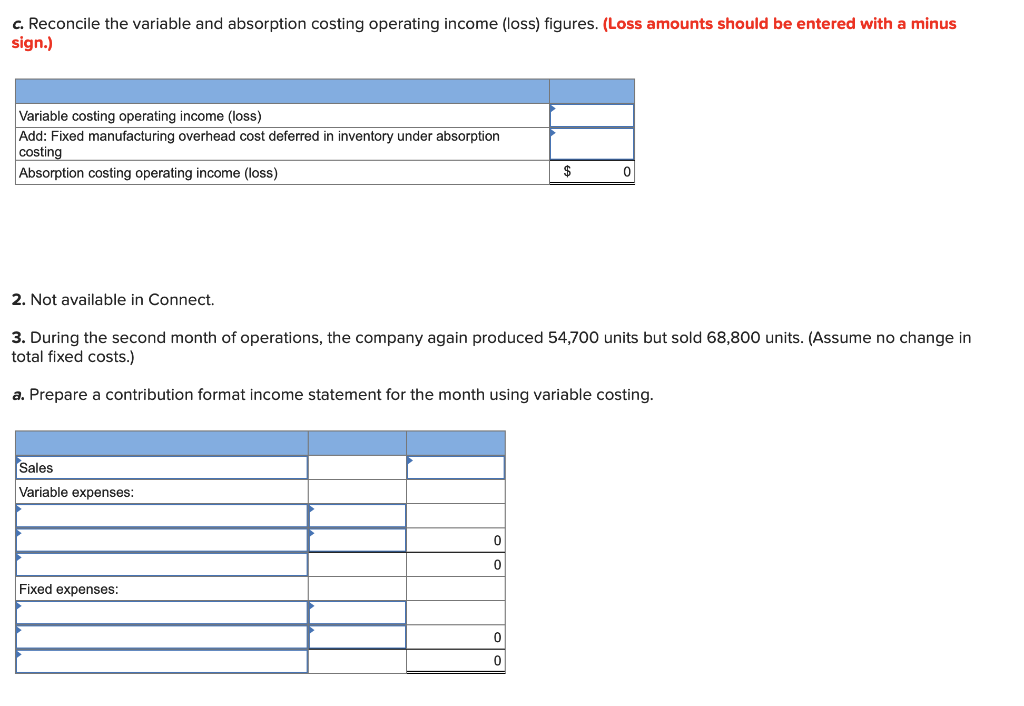
Task: Click the second variable expense amount cell
Action: (x=356, y=539)
